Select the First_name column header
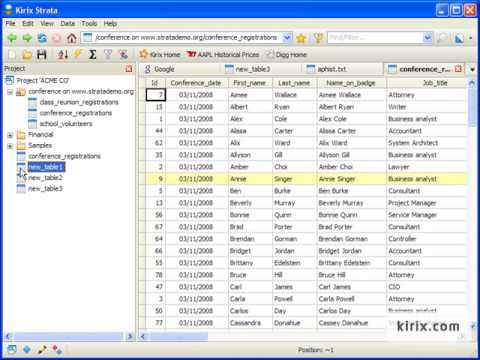The image size is (480, 360). pyautogui.click(x=250, y=83)
